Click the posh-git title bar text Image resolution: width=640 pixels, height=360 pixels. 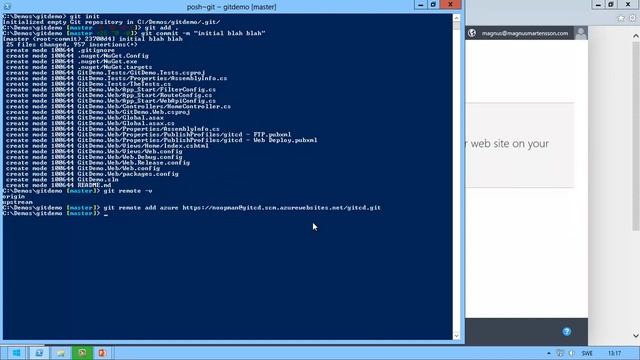point(231,7)
